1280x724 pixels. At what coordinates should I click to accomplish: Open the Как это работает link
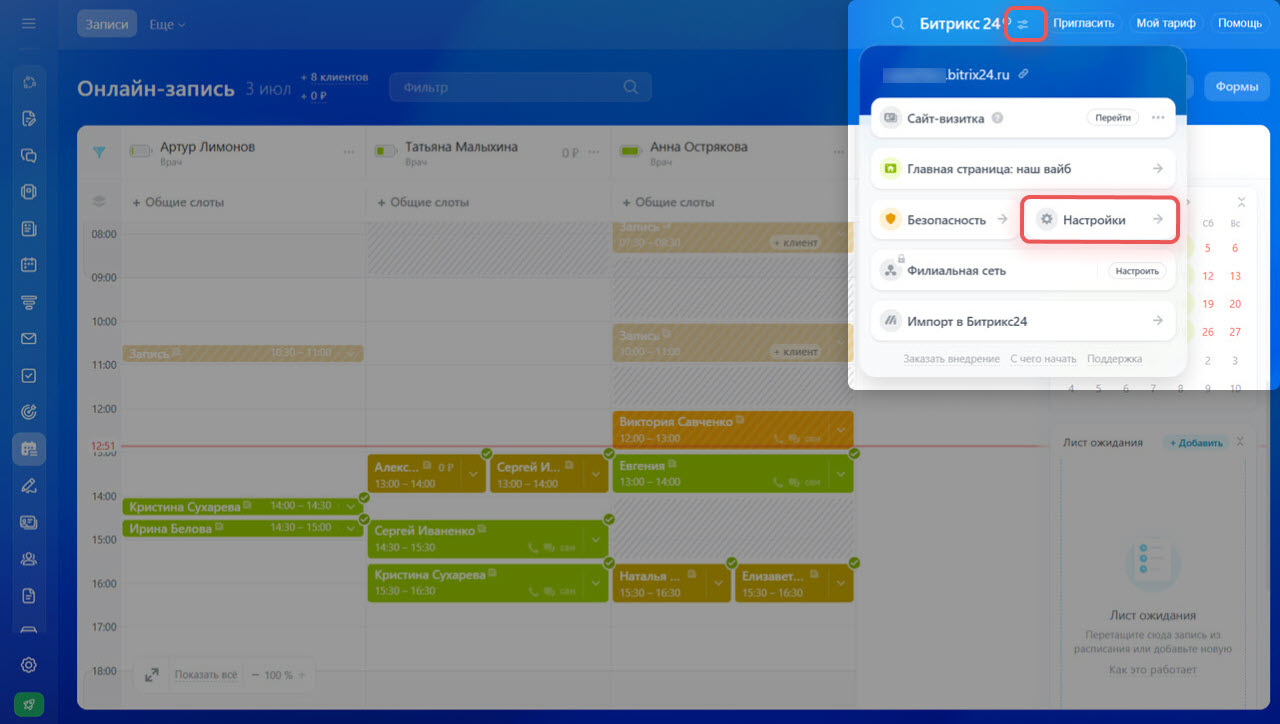[x=1153, y=670]
